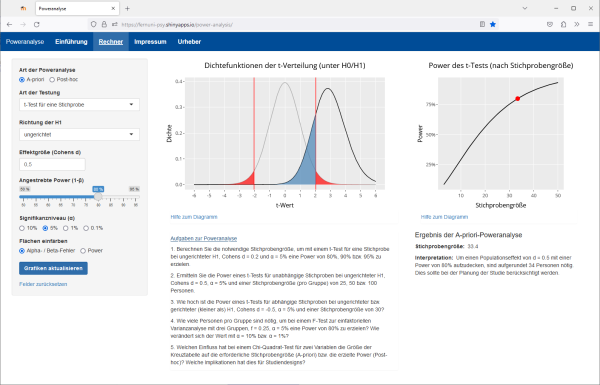600x385 pixels.
Task: Click the shield tracking protection icon
Action: pos(93,24)
